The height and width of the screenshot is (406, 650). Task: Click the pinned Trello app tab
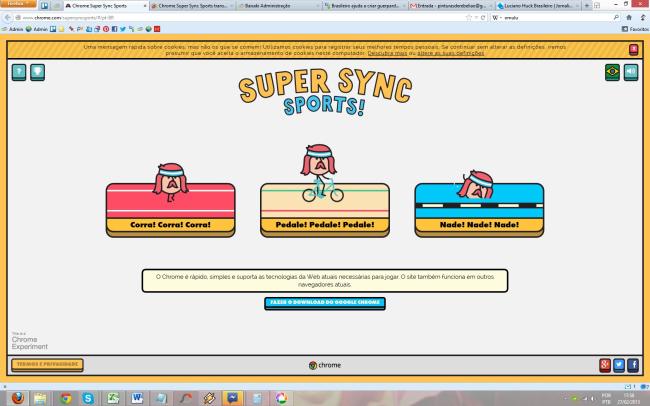(x=44, y=6)
